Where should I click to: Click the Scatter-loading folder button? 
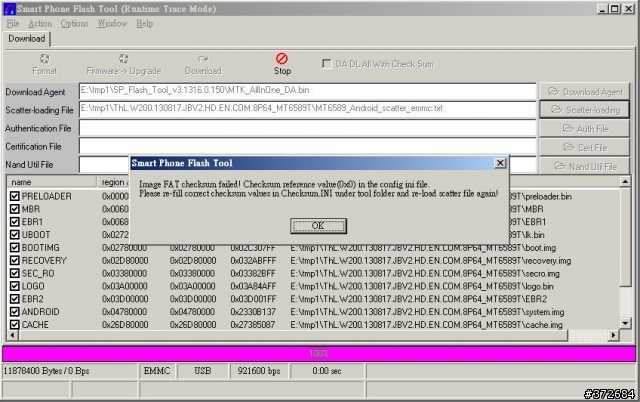585,110
